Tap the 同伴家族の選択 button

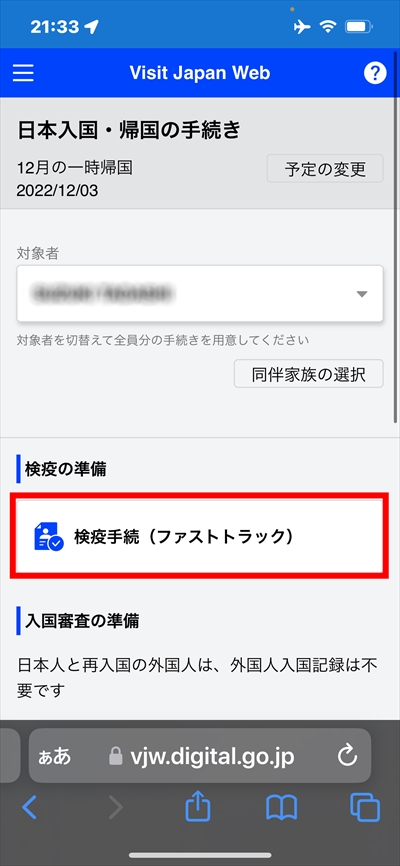tap(309, 374)
